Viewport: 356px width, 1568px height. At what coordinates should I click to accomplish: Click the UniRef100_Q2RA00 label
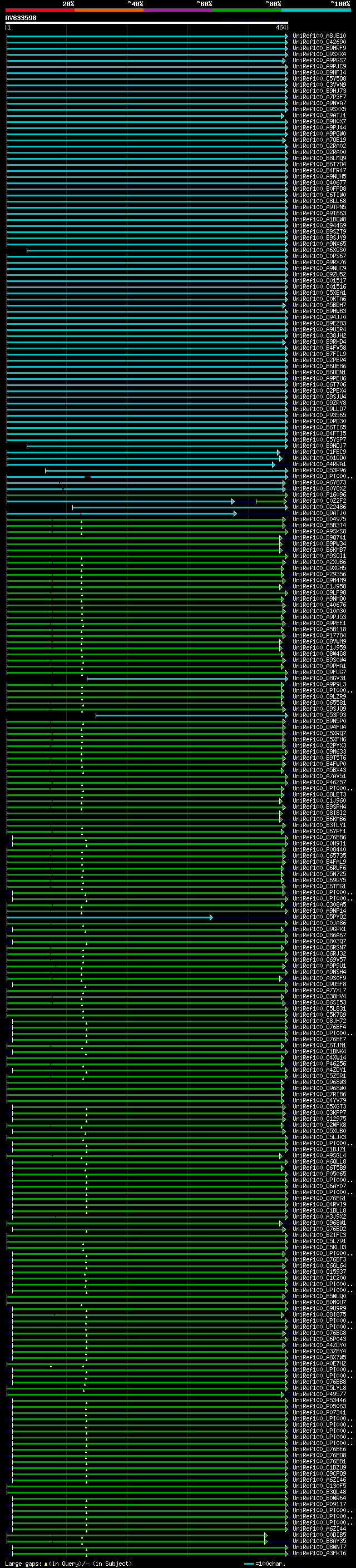pyautogui.click(x=319, y=152)
